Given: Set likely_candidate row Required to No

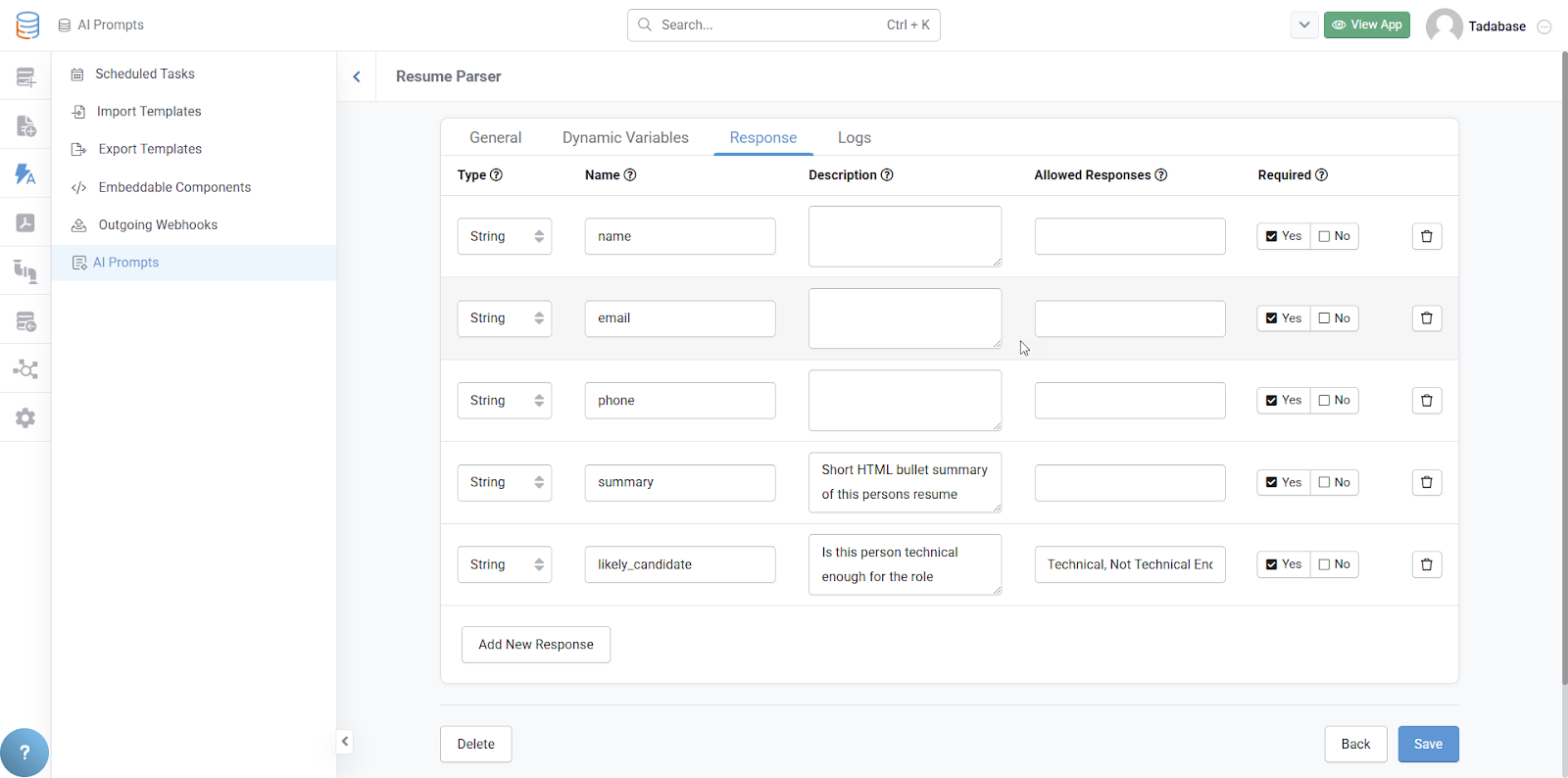Looking at the screenshot, I should 1334,564.
